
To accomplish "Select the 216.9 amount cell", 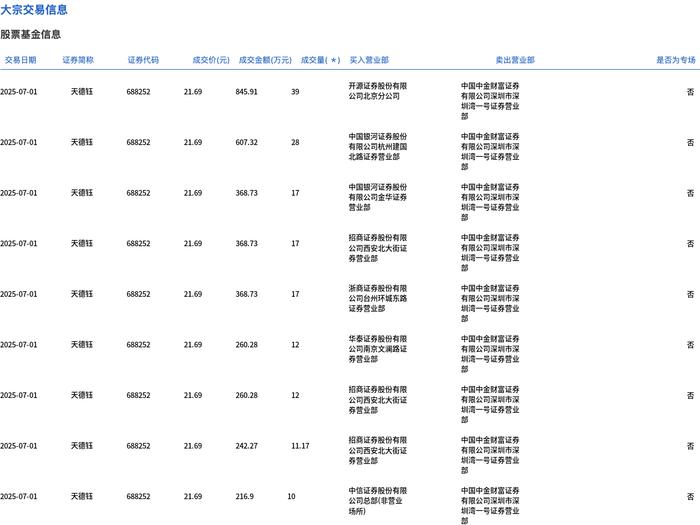I will [x=245, y=496].
